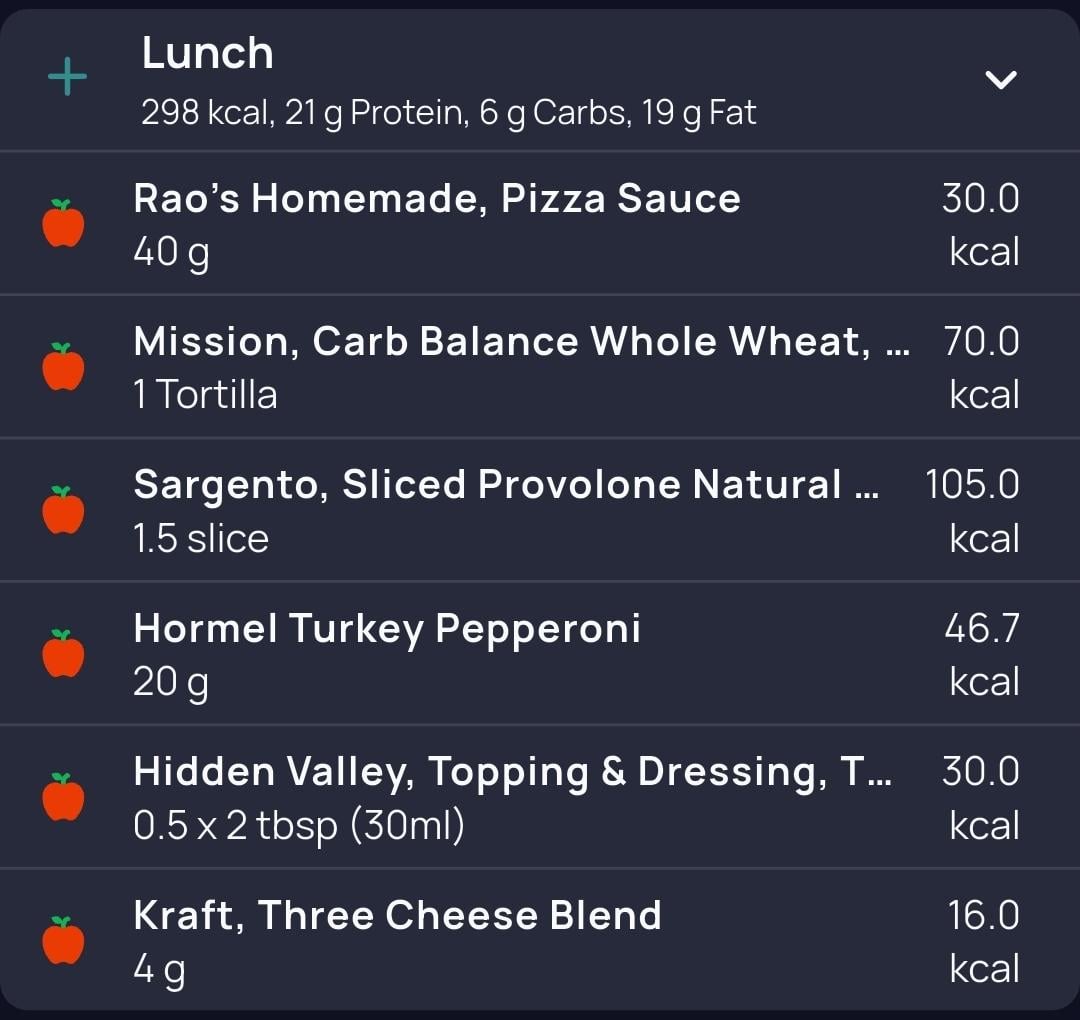The width and height of the screenshot is (1080, 1020).
Task: Click apple icon beside Hormel Turkey Pepperoni
Action: [x=63, y=653]
